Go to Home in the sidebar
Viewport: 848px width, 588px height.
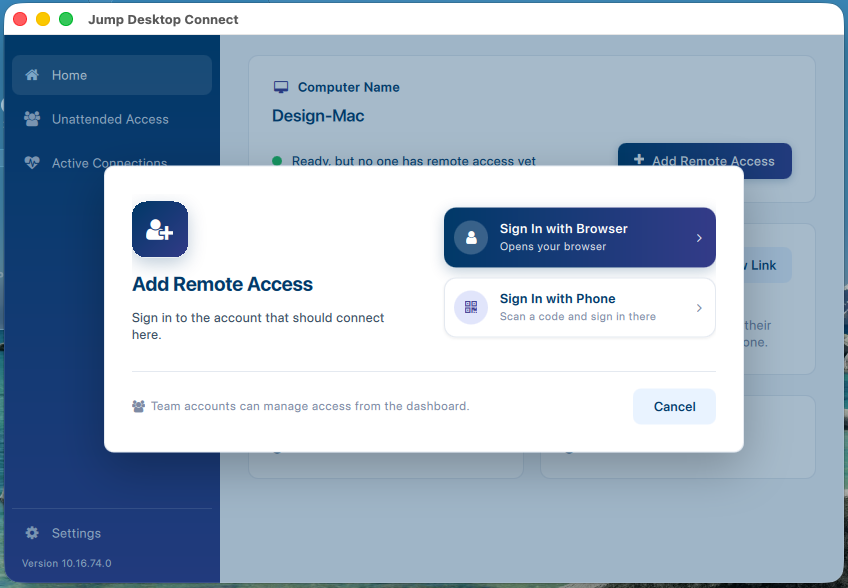point(112,75)
